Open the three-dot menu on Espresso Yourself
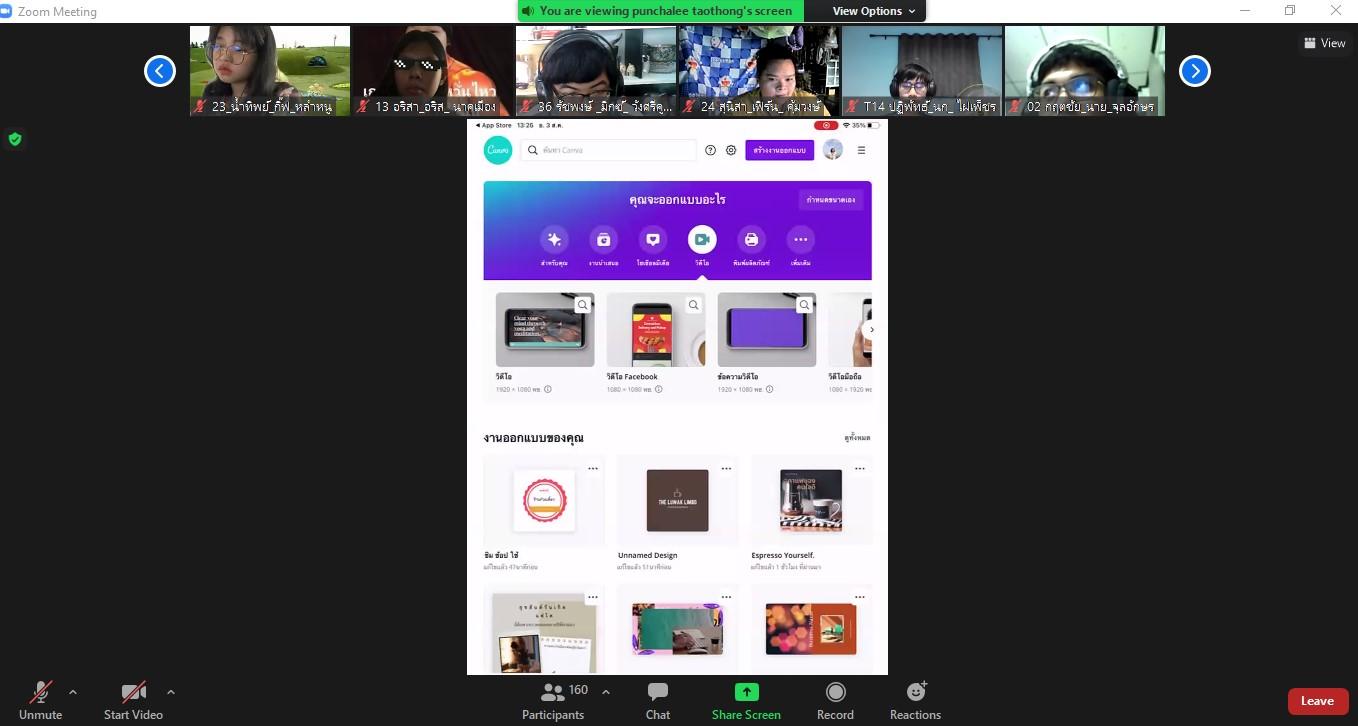The height and width of the screenshot is (726, 1358). (x=860, y=468)
